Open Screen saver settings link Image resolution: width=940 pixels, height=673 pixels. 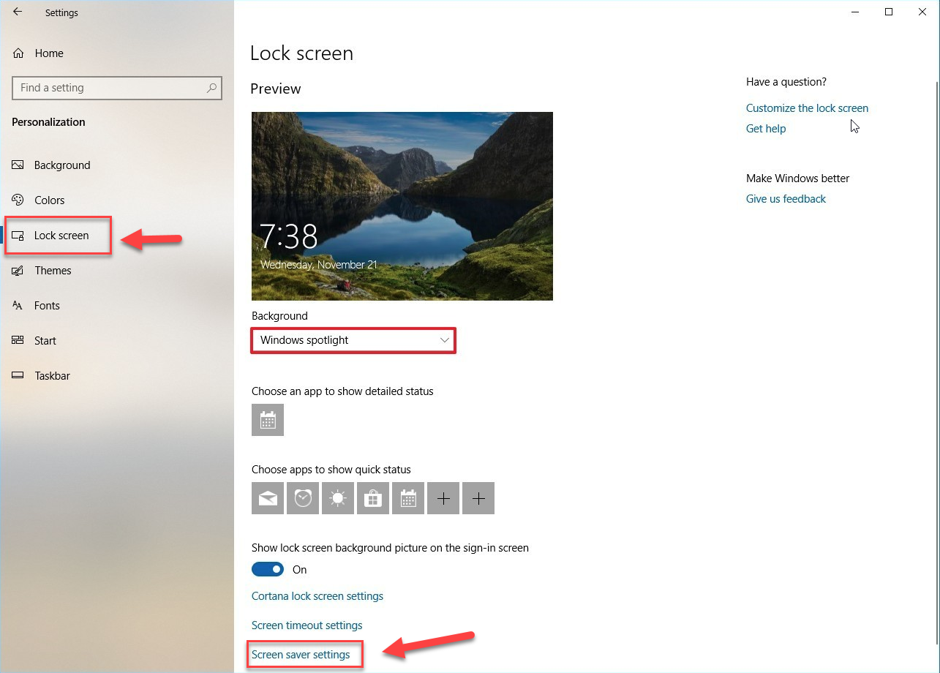coord(300,654)
